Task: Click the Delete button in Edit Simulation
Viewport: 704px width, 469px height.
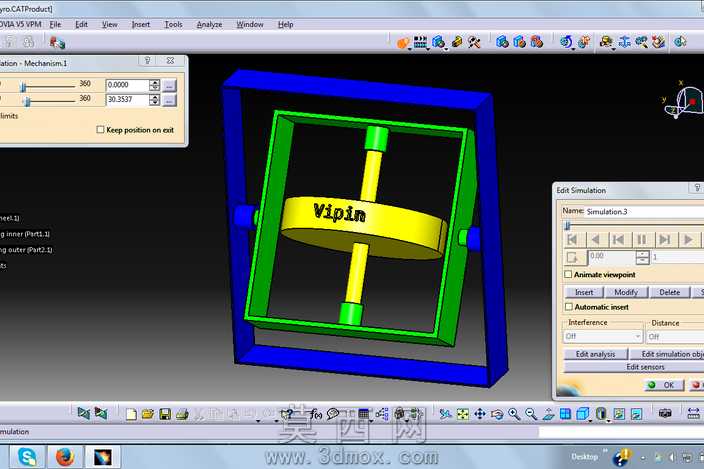Action: click(x=669, y=292)
